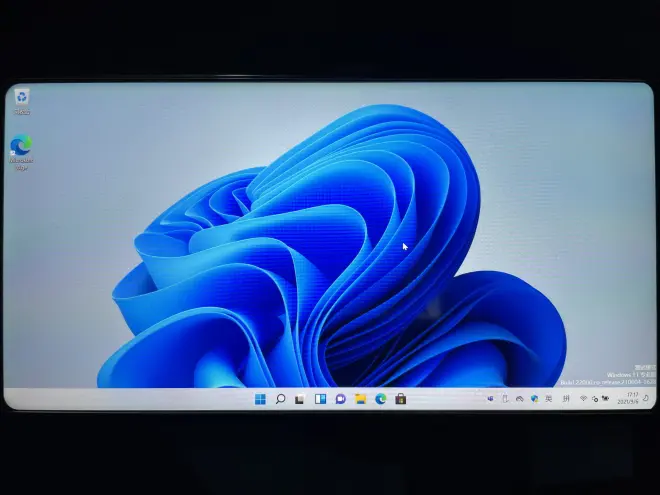Screen dimensions: 660x495
Task: Open taskbar Search magnifier
Action: tap(280, 399)
